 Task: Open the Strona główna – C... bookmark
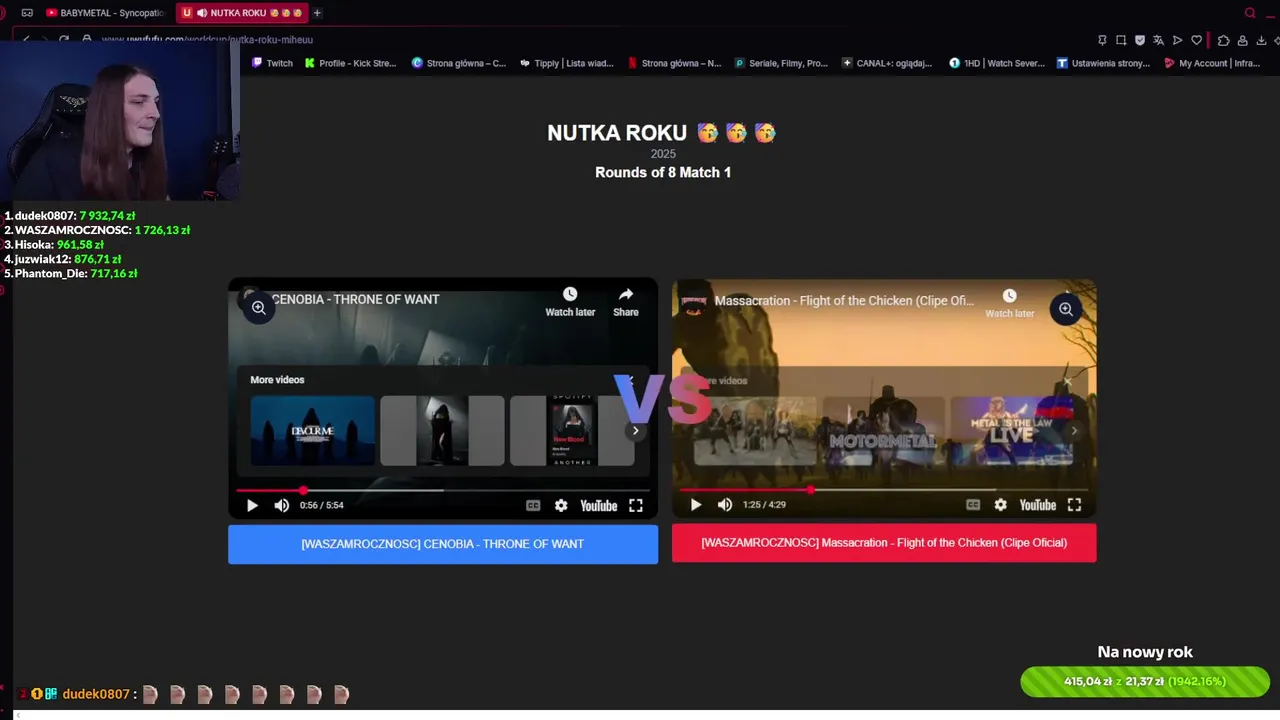coord(459,63)
